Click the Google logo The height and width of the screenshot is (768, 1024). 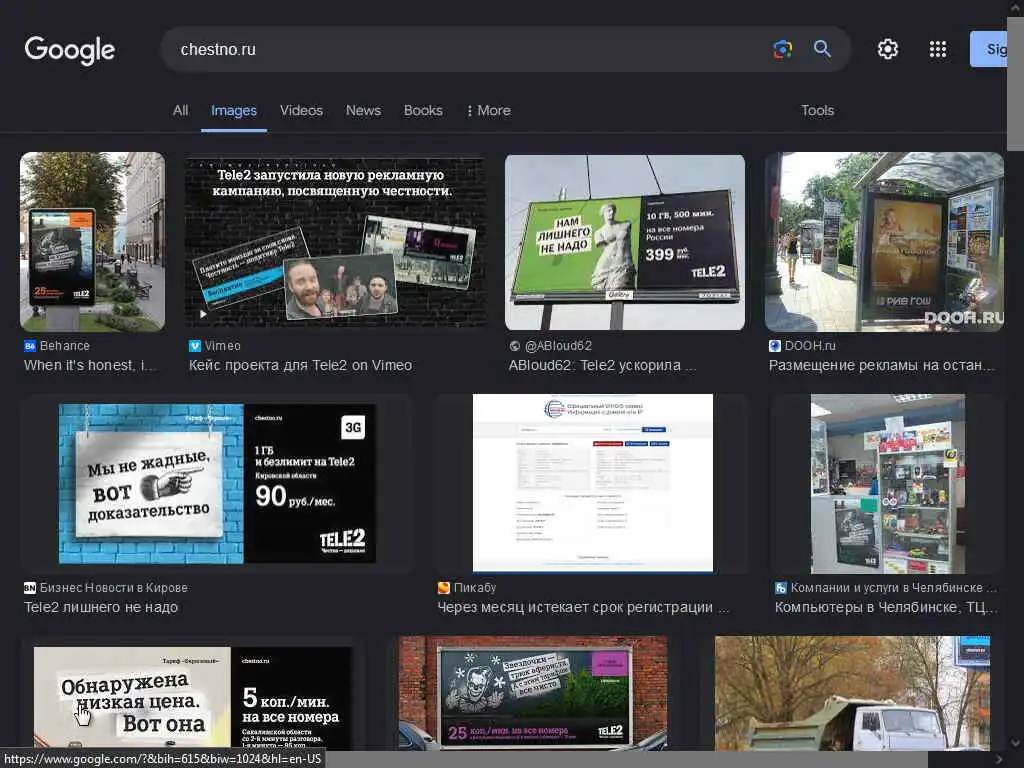pyautogui.click(x=70, y=50)
